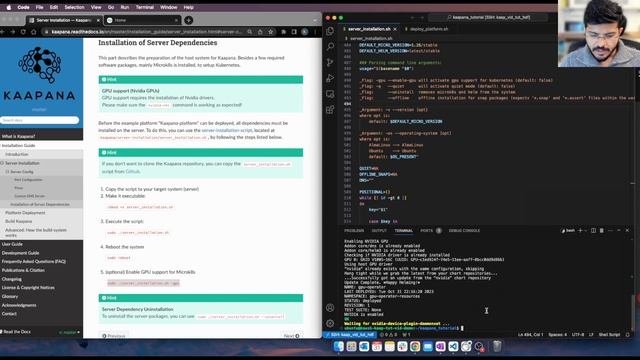The height and width of the screenshot is (360, 640).
Task: Open the Search view in VS Code
Action: click(330, 47)
